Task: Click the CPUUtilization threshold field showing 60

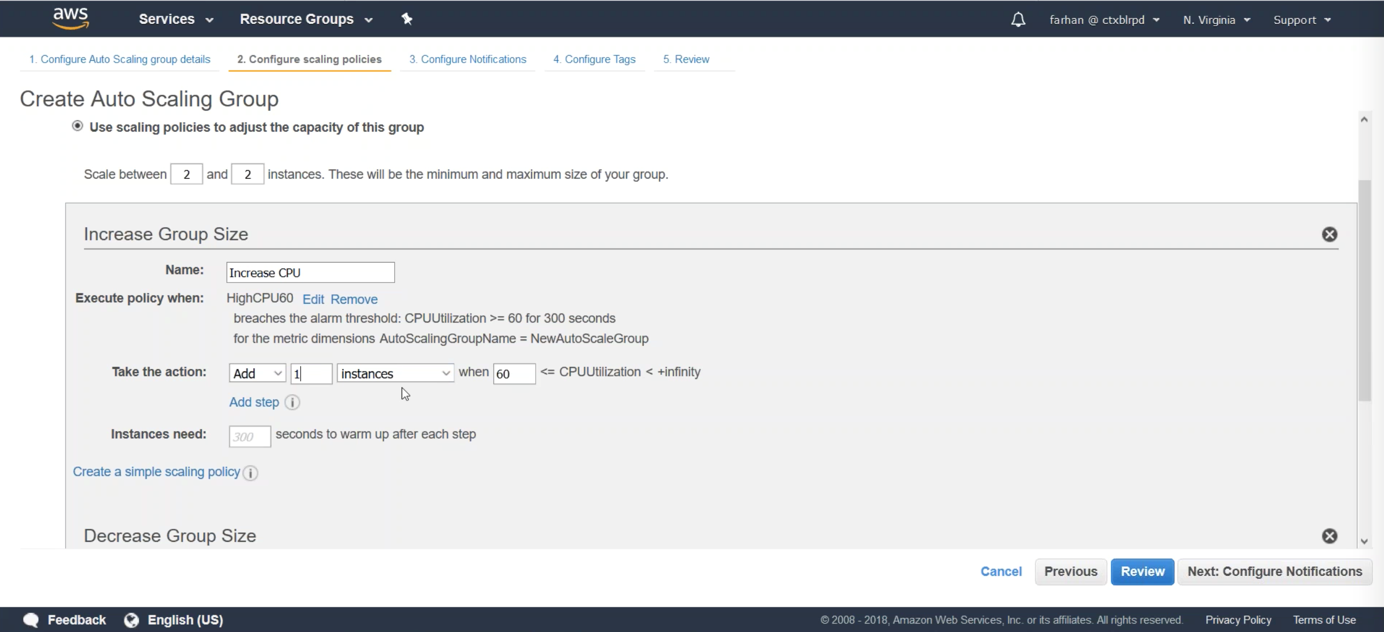Action: 514,373
